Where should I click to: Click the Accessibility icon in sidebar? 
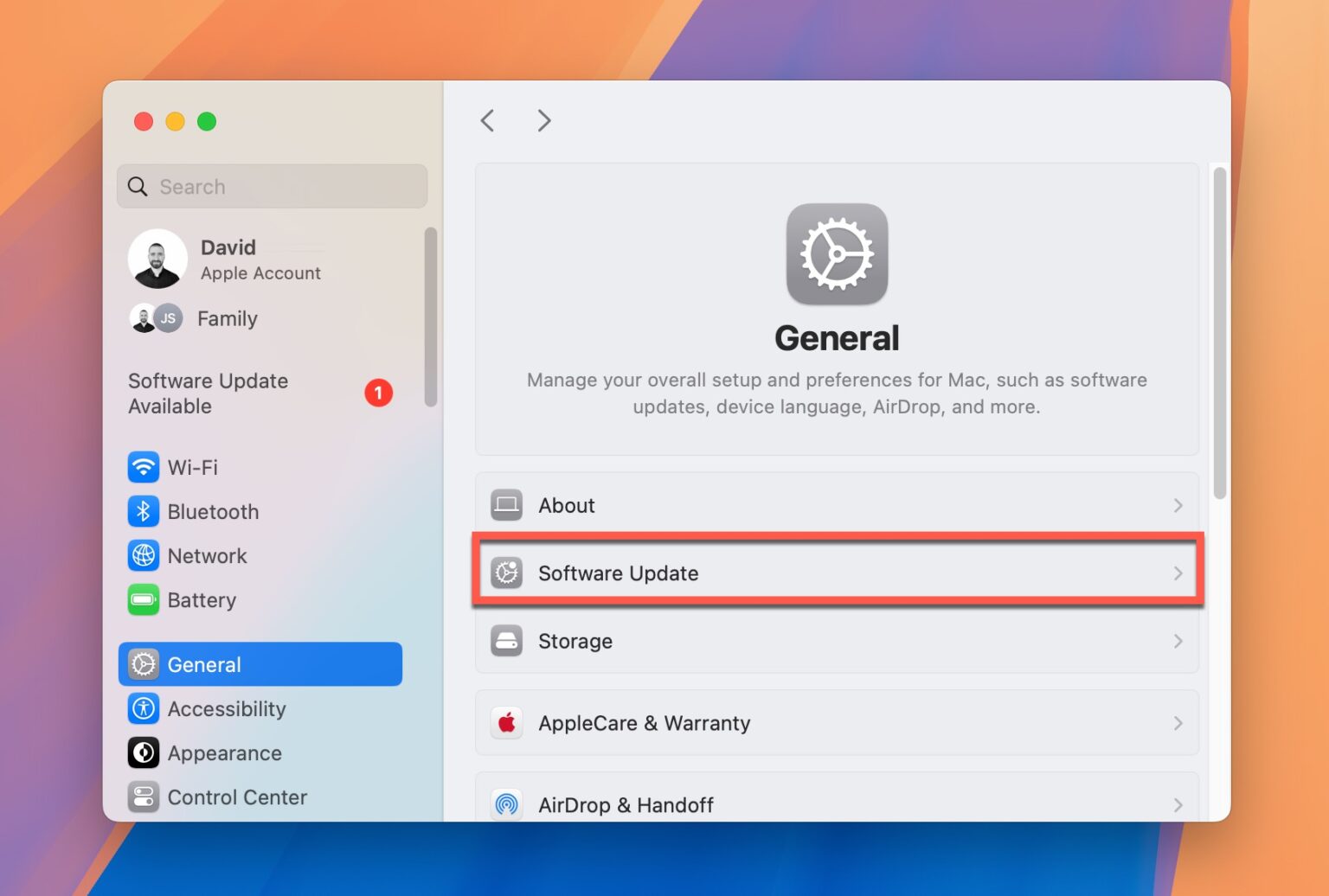pos(144,708)
